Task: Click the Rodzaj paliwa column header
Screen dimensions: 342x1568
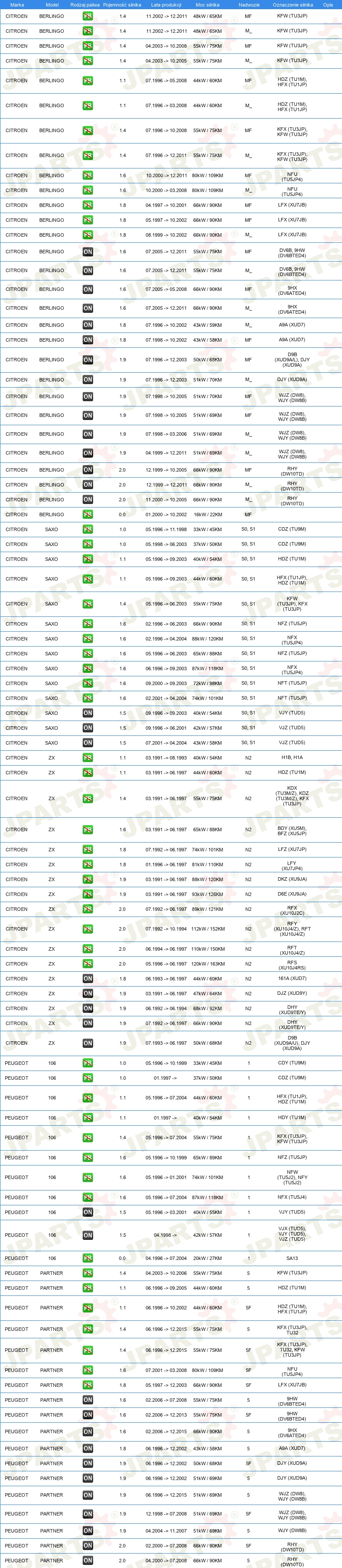Action: 85,4
